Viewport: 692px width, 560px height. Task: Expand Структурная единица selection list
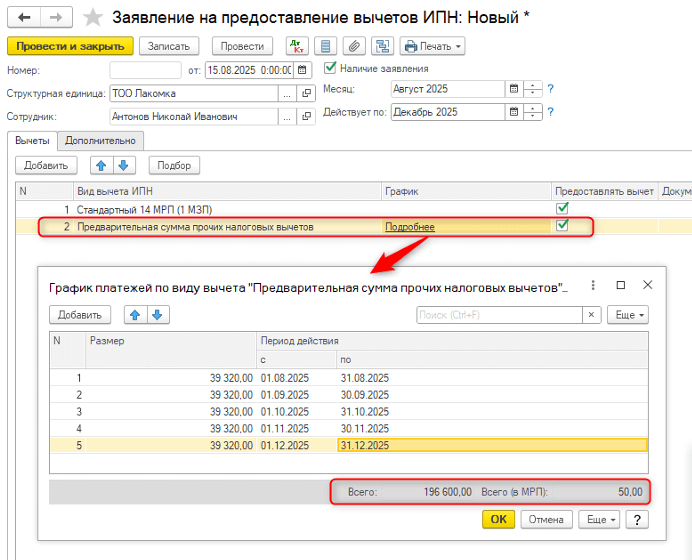click(287, 94)
